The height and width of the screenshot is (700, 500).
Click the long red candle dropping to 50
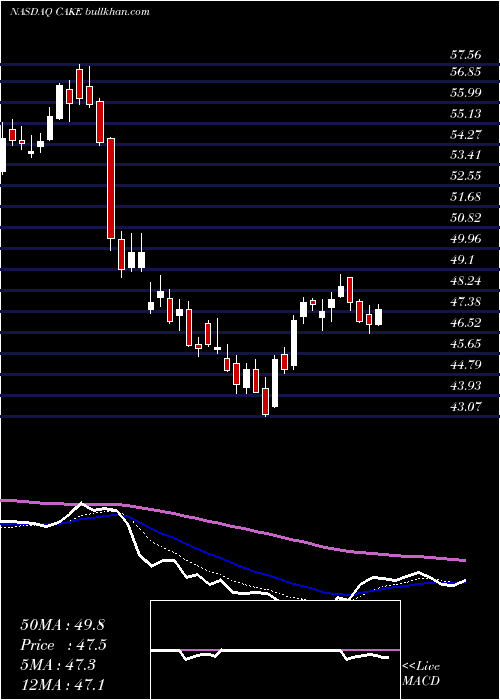pyautogui.click(x=111, y=188)
